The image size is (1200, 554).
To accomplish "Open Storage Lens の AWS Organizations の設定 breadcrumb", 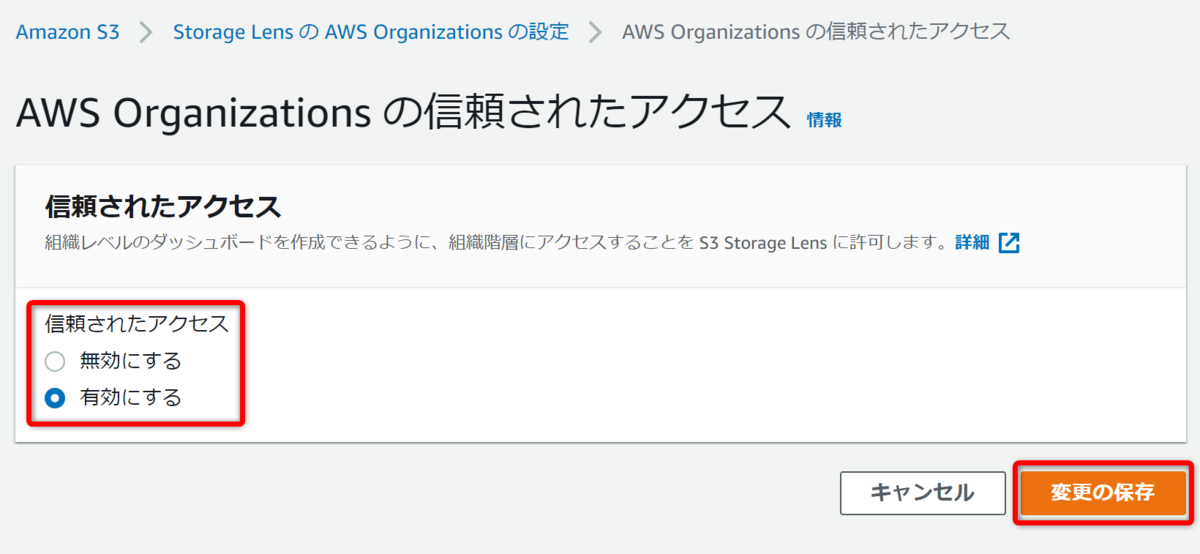I will point(371,32).
